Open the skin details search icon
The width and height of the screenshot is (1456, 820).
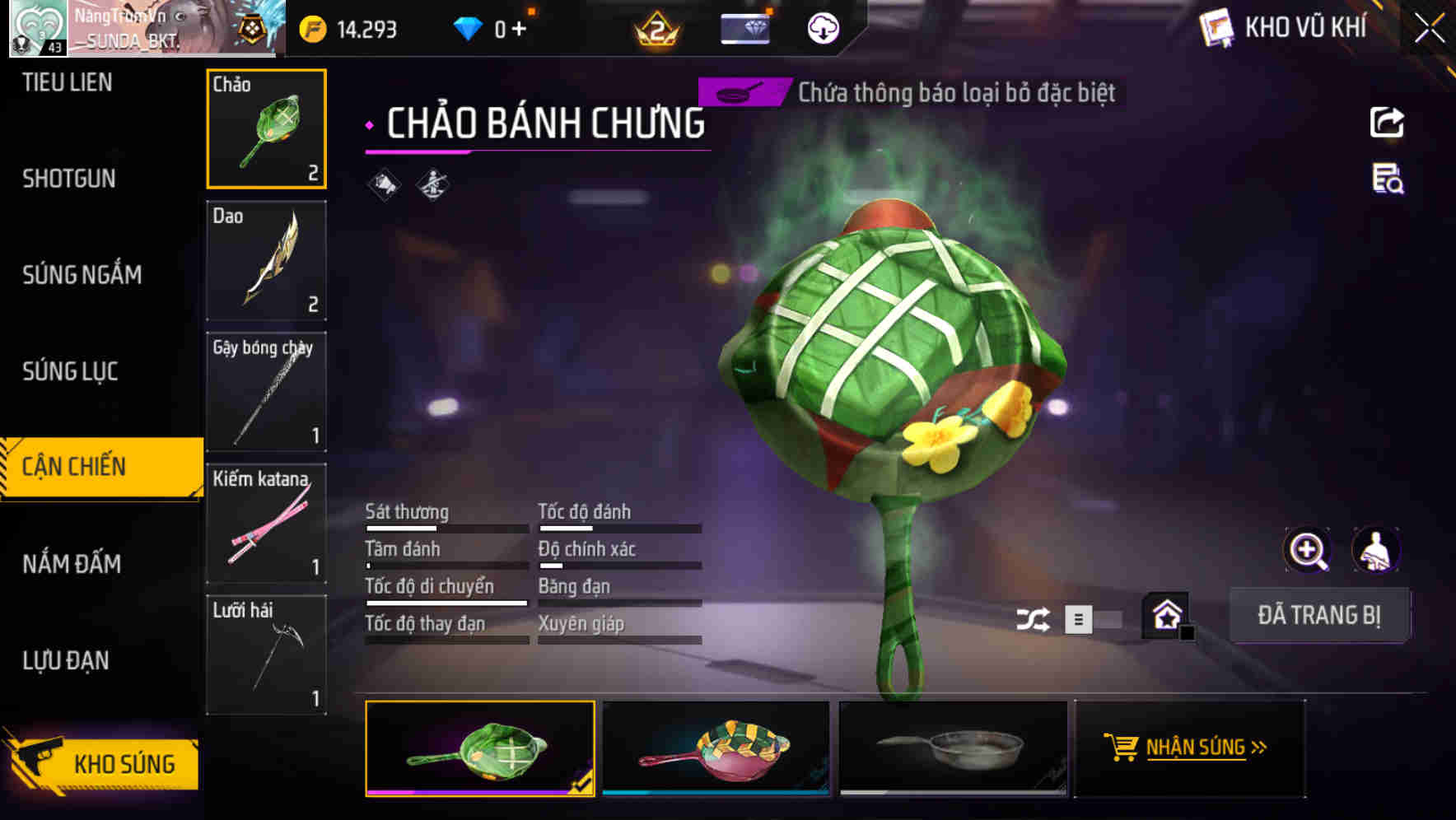[1388, 179]
